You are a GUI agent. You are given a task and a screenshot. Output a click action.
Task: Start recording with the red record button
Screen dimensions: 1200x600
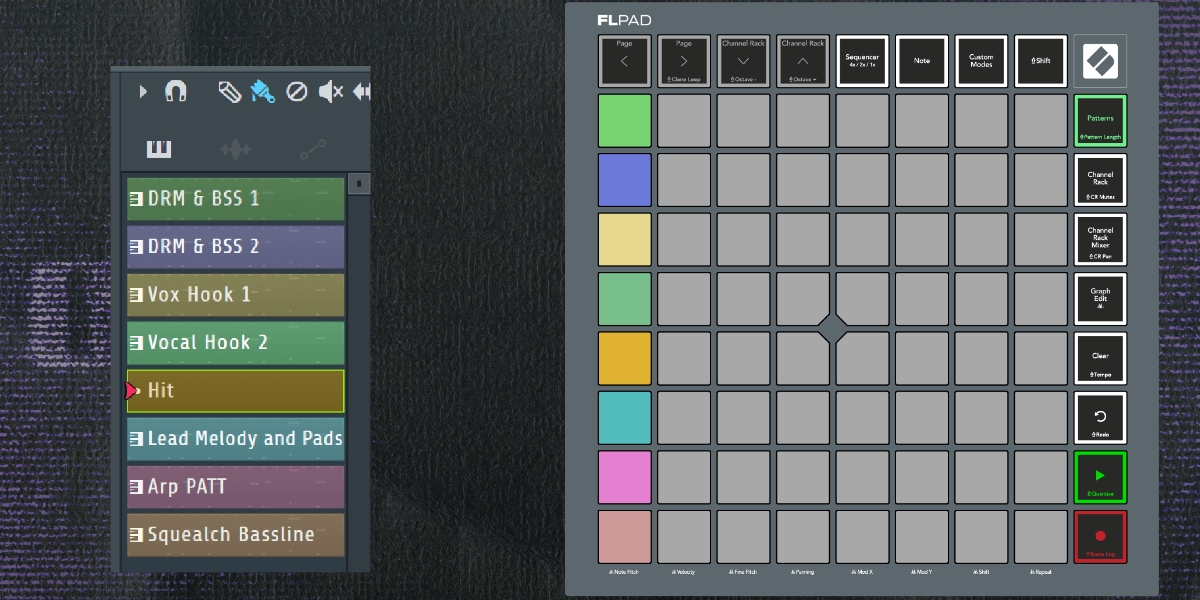[x=1100, y=537]
